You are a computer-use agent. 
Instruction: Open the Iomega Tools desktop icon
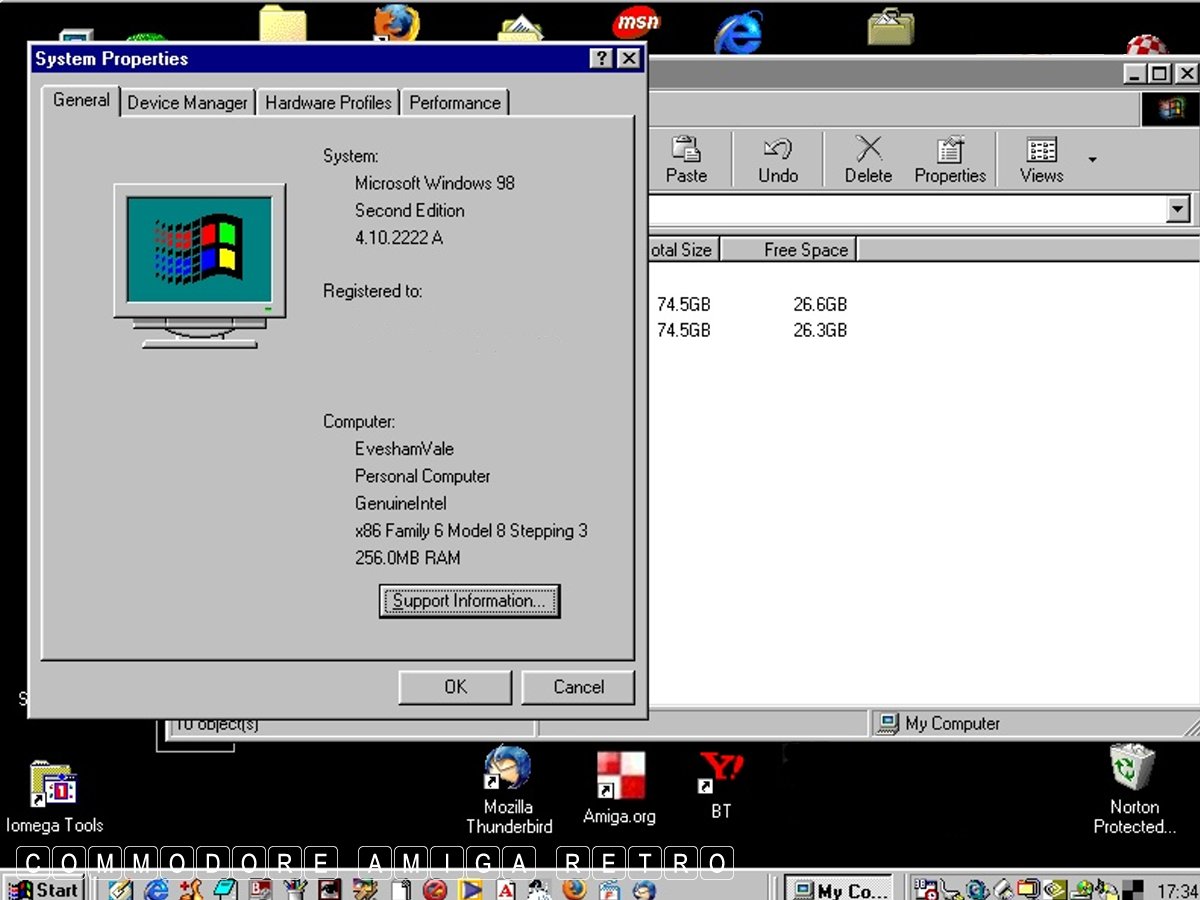coord(54,786)
